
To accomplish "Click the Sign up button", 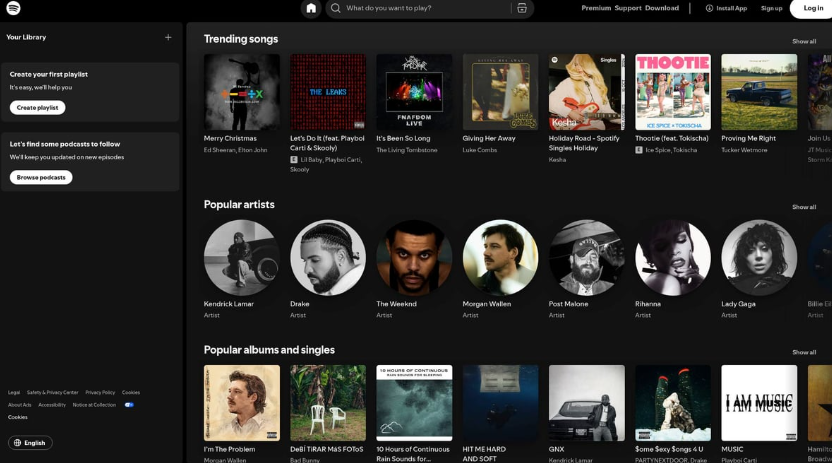I will pyautogui.click(x=771, y=8).
